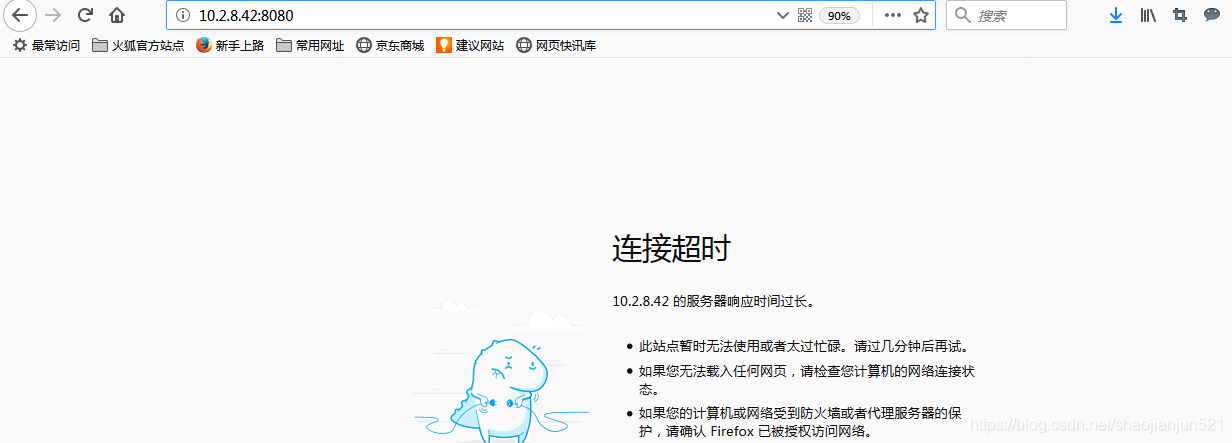Image resolution: width=1232 pixels, height=443 pixels.
Task: Reload the page with the refresh icon
Action: [85, 15]
